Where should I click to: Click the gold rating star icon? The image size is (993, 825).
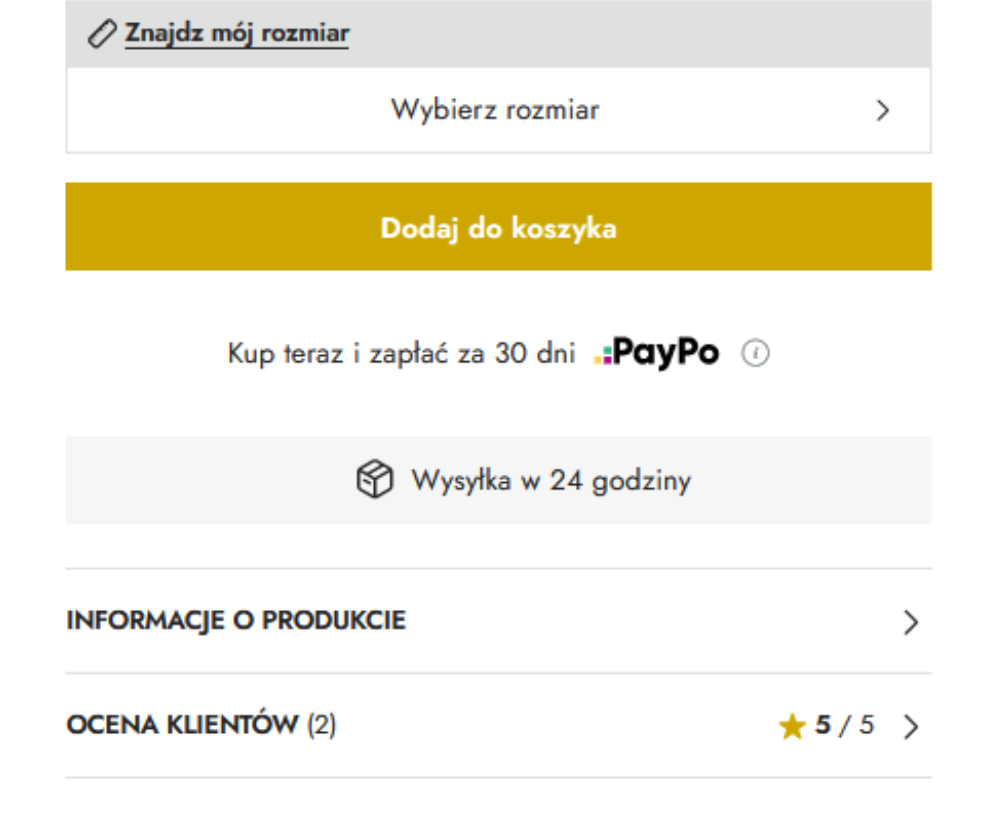[792, 726]
